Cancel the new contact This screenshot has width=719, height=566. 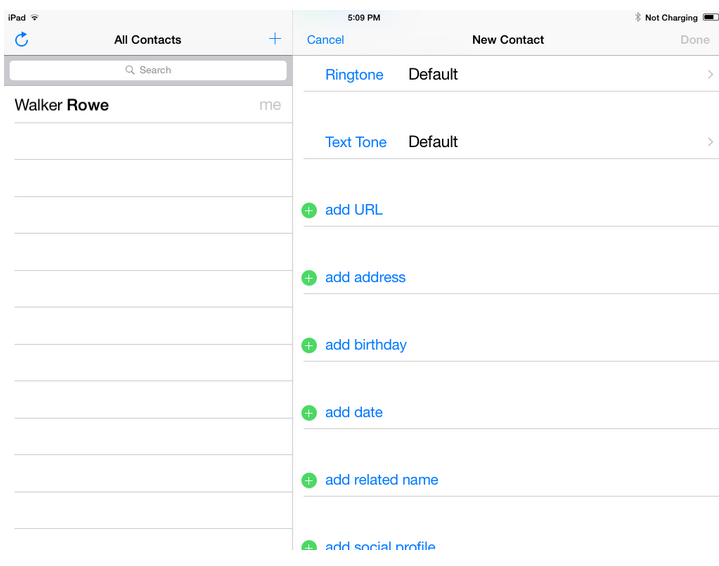click(326, 40)
